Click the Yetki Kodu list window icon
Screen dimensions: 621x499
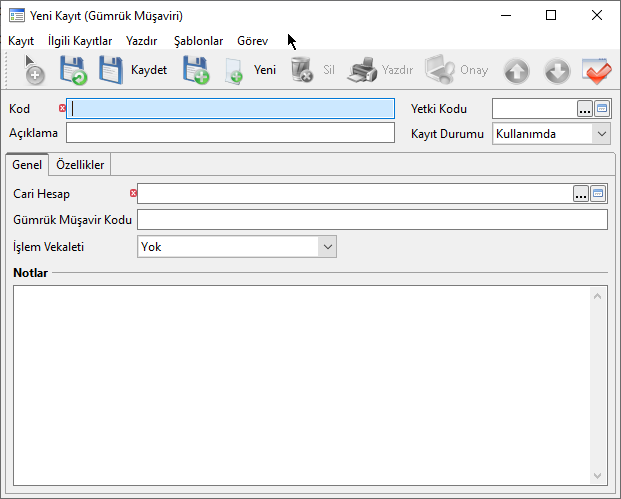coord(601,109)
